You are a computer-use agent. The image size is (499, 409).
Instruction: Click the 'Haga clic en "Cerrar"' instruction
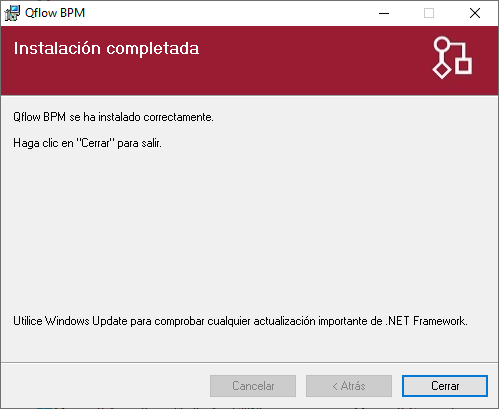click(x=87, y=143)
